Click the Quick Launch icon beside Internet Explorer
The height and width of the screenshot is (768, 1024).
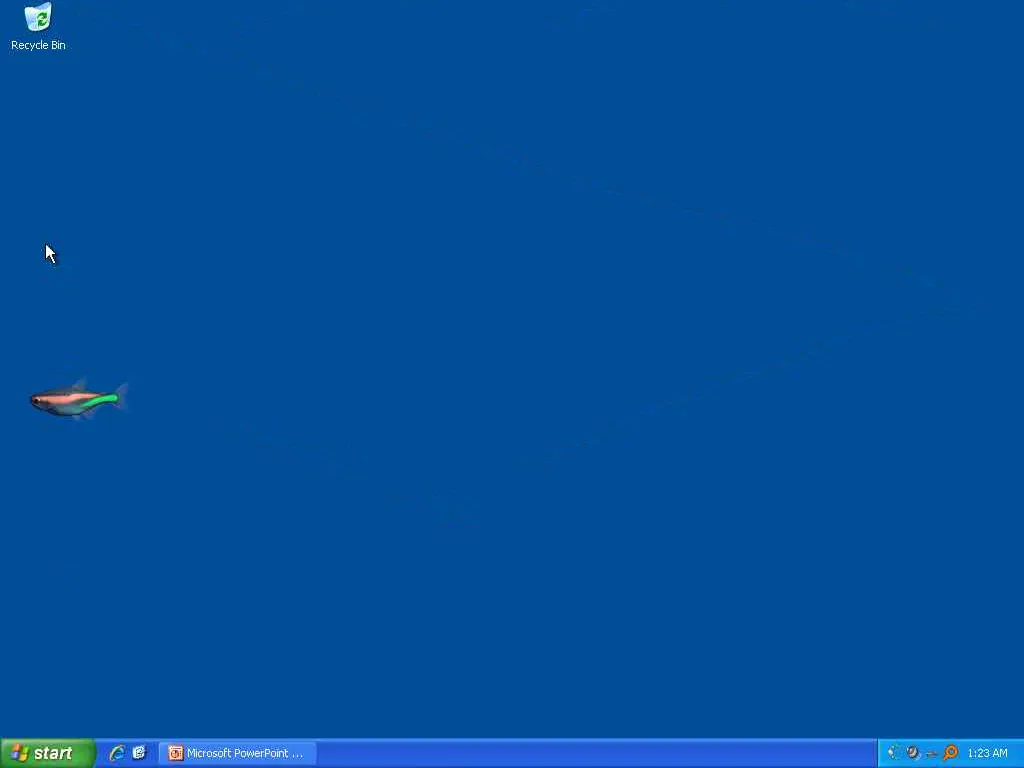coord(139,753)
